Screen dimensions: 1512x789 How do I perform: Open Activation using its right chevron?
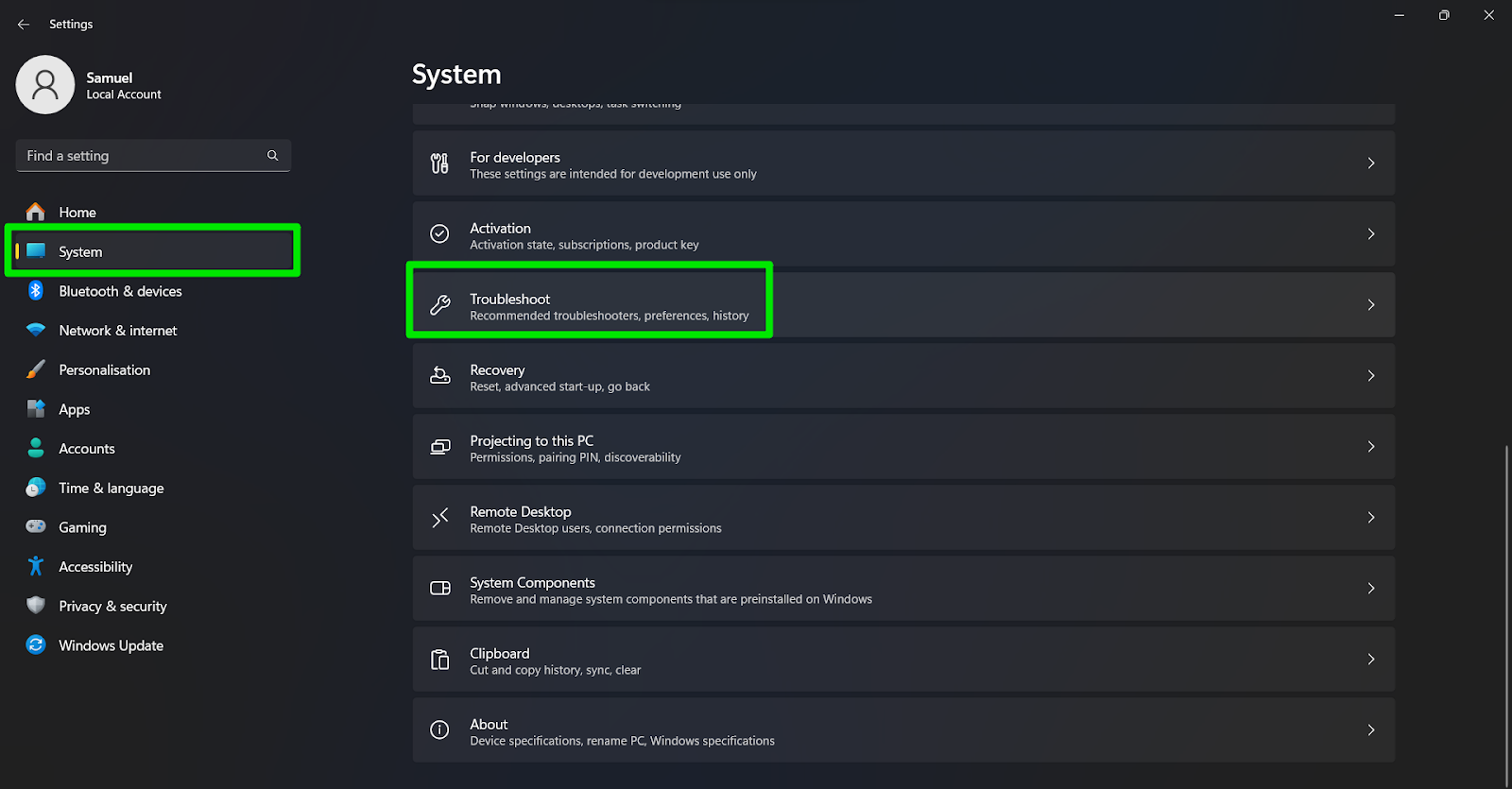[x=1371, y=233]
